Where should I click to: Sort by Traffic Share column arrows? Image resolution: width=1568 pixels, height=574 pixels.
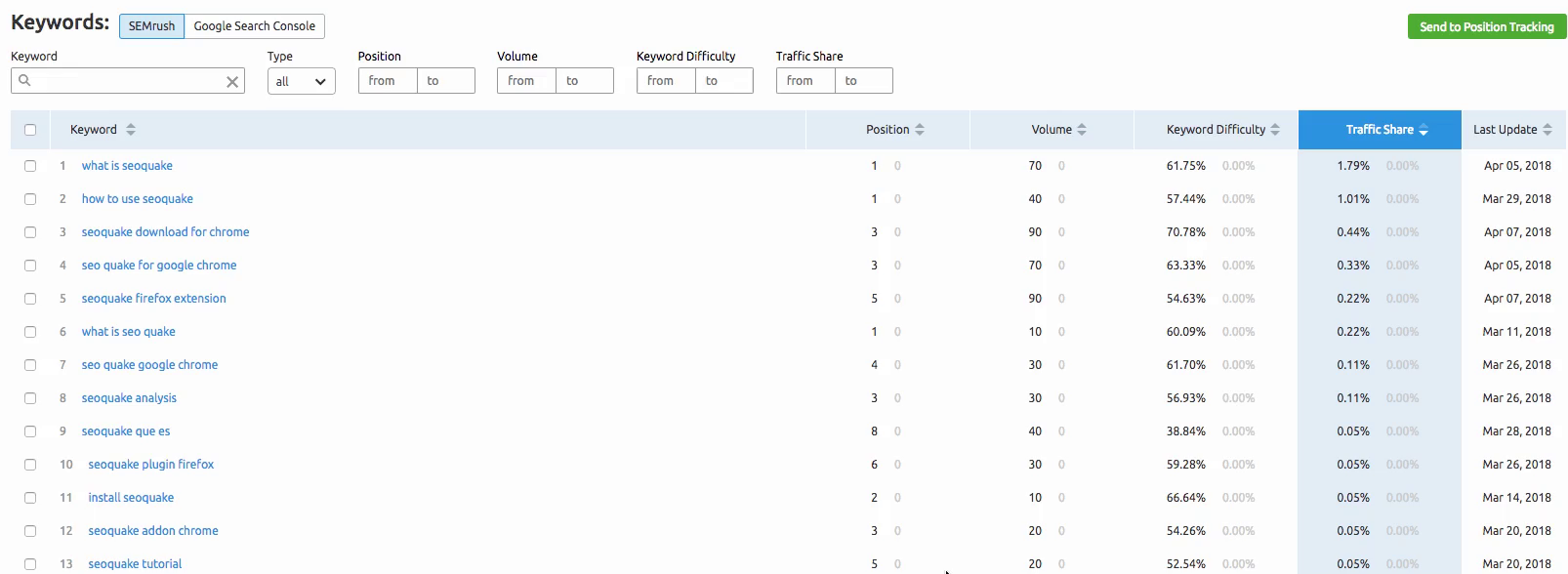[1424, 130]
